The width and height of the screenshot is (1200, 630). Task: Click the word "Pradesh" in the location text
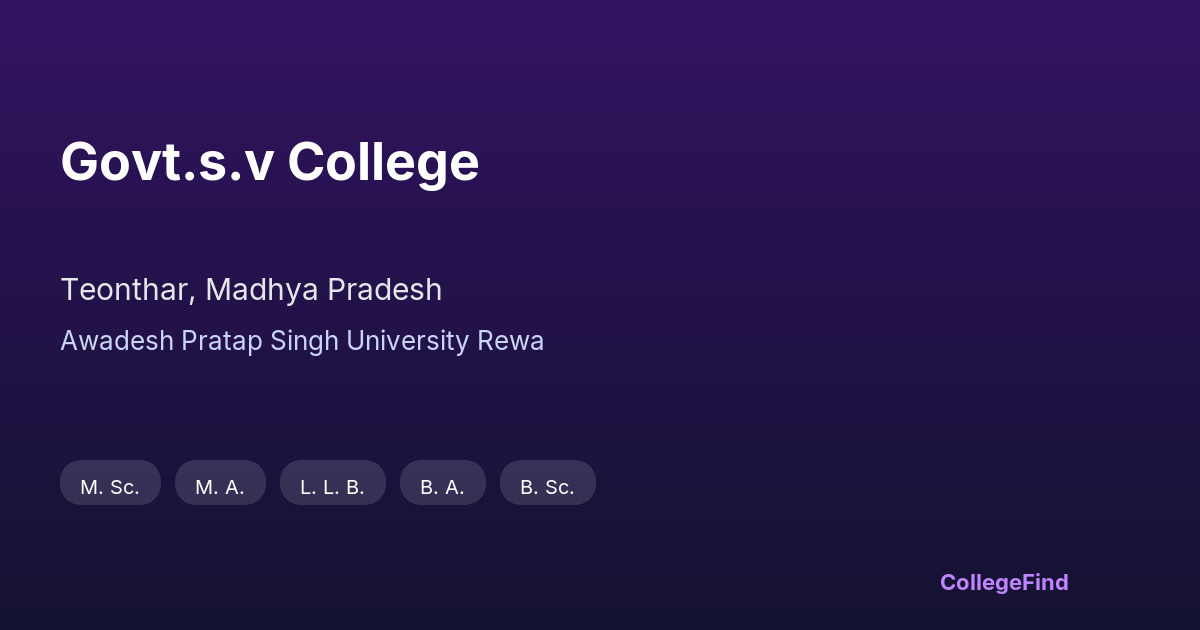coord(384,290)
